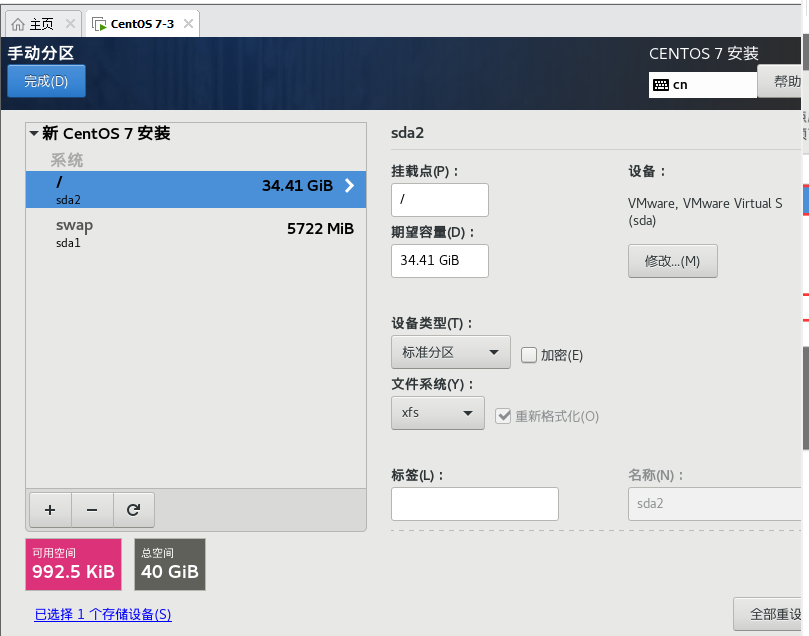Click the 总空间 40 GiB box
Screen dimensions: 809x636
pos(170,564)
